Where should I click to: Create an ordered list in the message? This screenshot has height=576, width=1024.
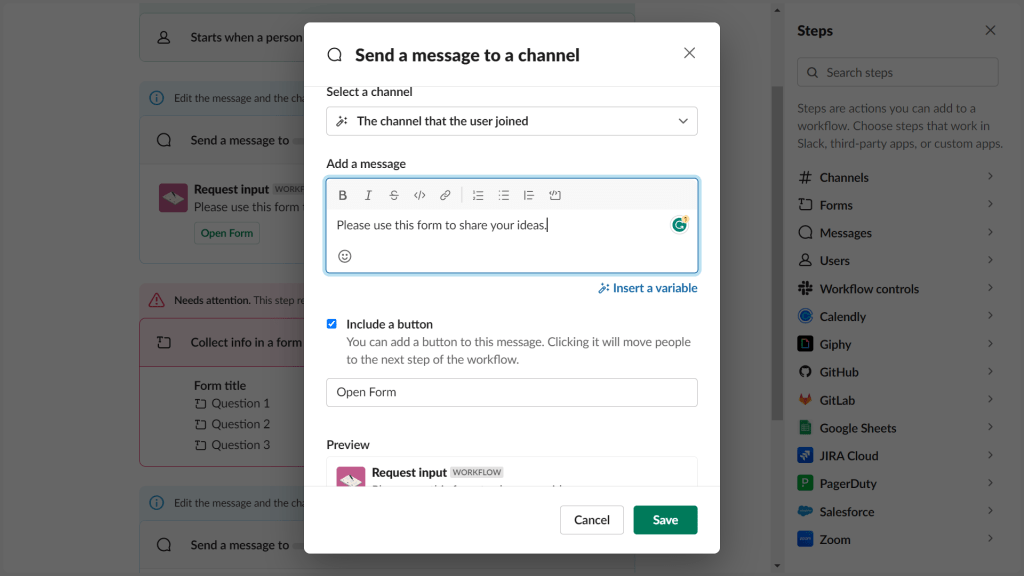coord(478,195)
